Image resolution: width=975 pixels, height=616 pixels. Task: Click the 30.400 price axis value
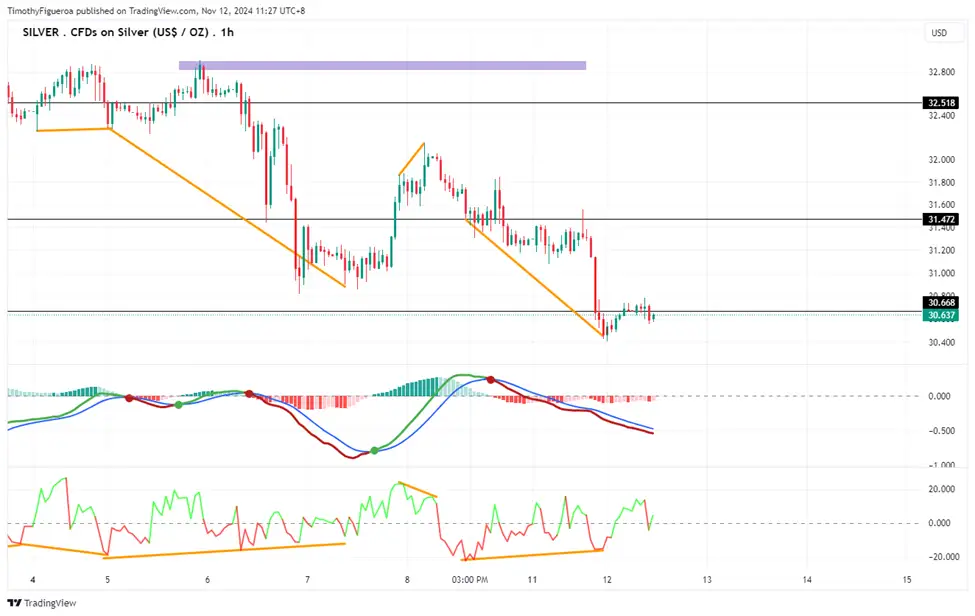[x=941, y=342]
